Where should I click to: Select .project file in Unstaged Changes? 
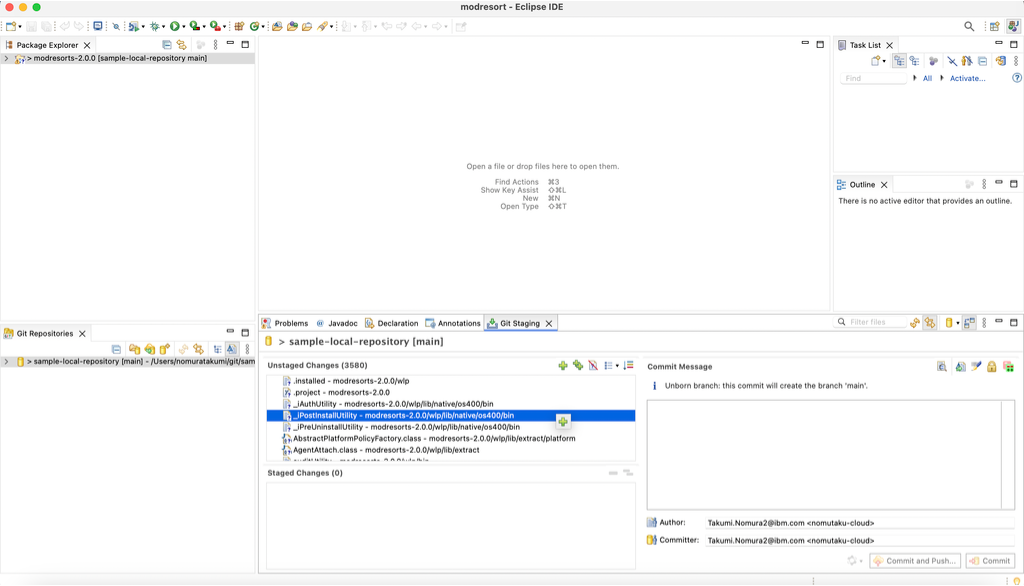click(x=451, y=393)
